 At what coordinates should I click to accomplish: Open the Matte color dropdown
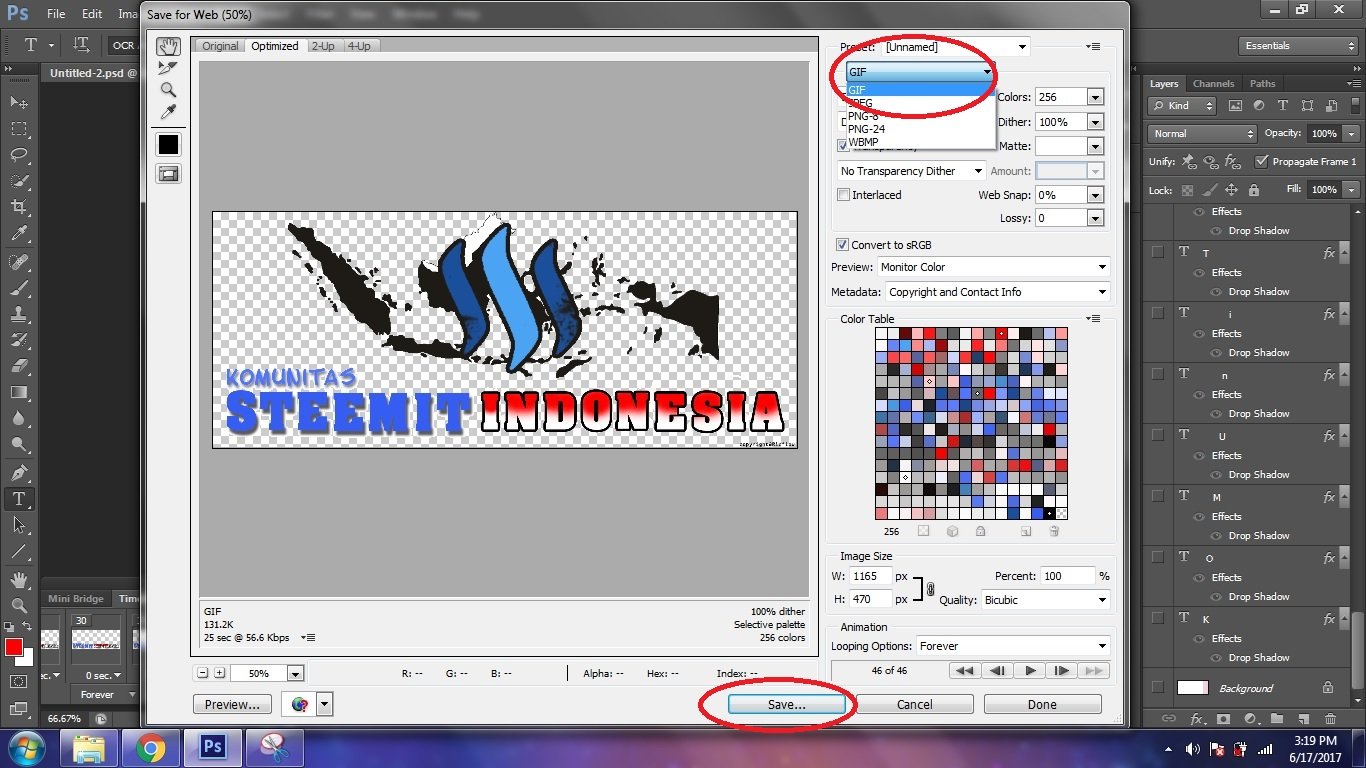[x=1095, y=146]
